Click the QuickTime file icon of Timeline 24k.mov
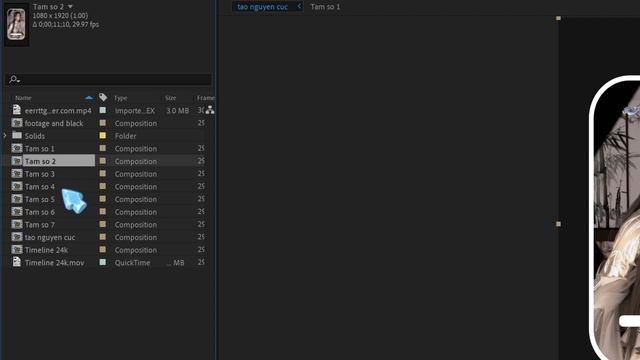This screenshot has width=640, height=360. [x=17, y=262]
